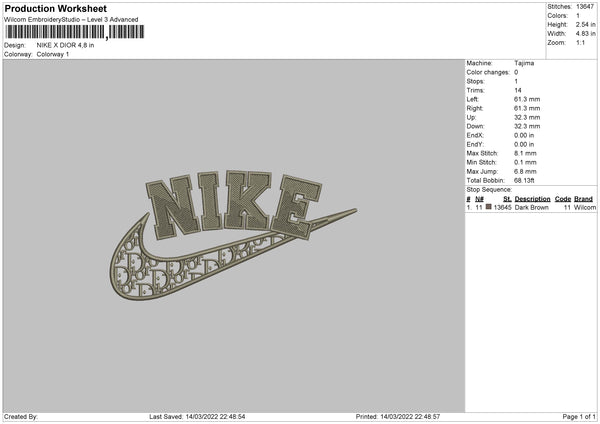The height and width of the screenshot is (424, 600).
Task: Click the Dark Brown thread color swatch
Action: coord(488,207)
